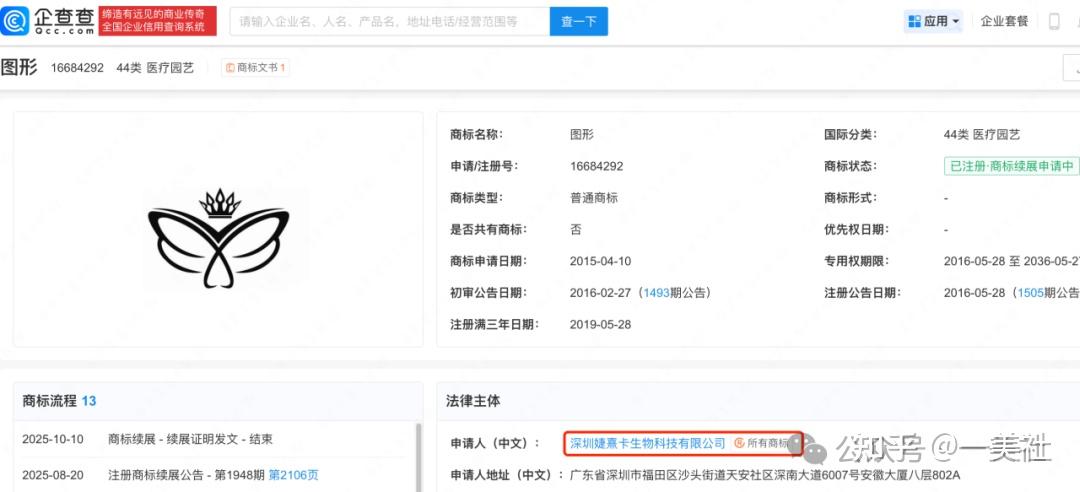Click the red slogan banner near logo
This screenshot has height=492, width=1080.
pos(158,21)
